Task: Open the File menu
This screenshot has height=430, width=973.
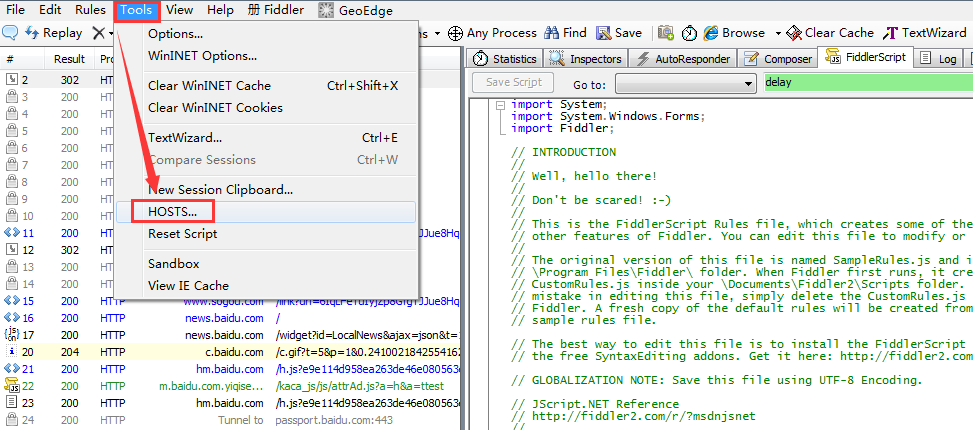Action: [16, 10]
